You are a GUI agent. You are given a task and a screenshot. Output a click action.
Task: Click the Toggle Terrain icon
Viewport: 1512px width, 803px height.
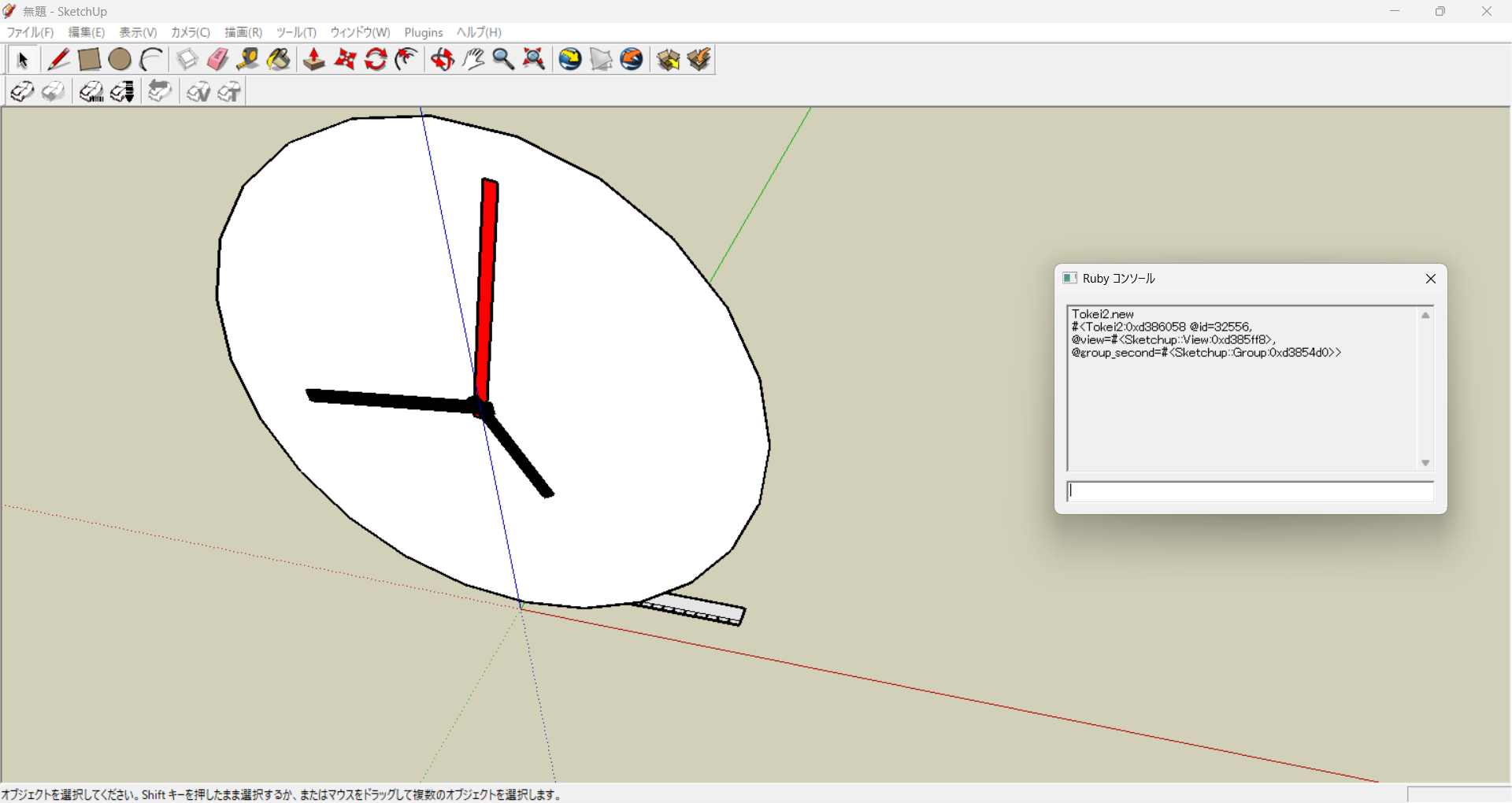pos(601,60)
